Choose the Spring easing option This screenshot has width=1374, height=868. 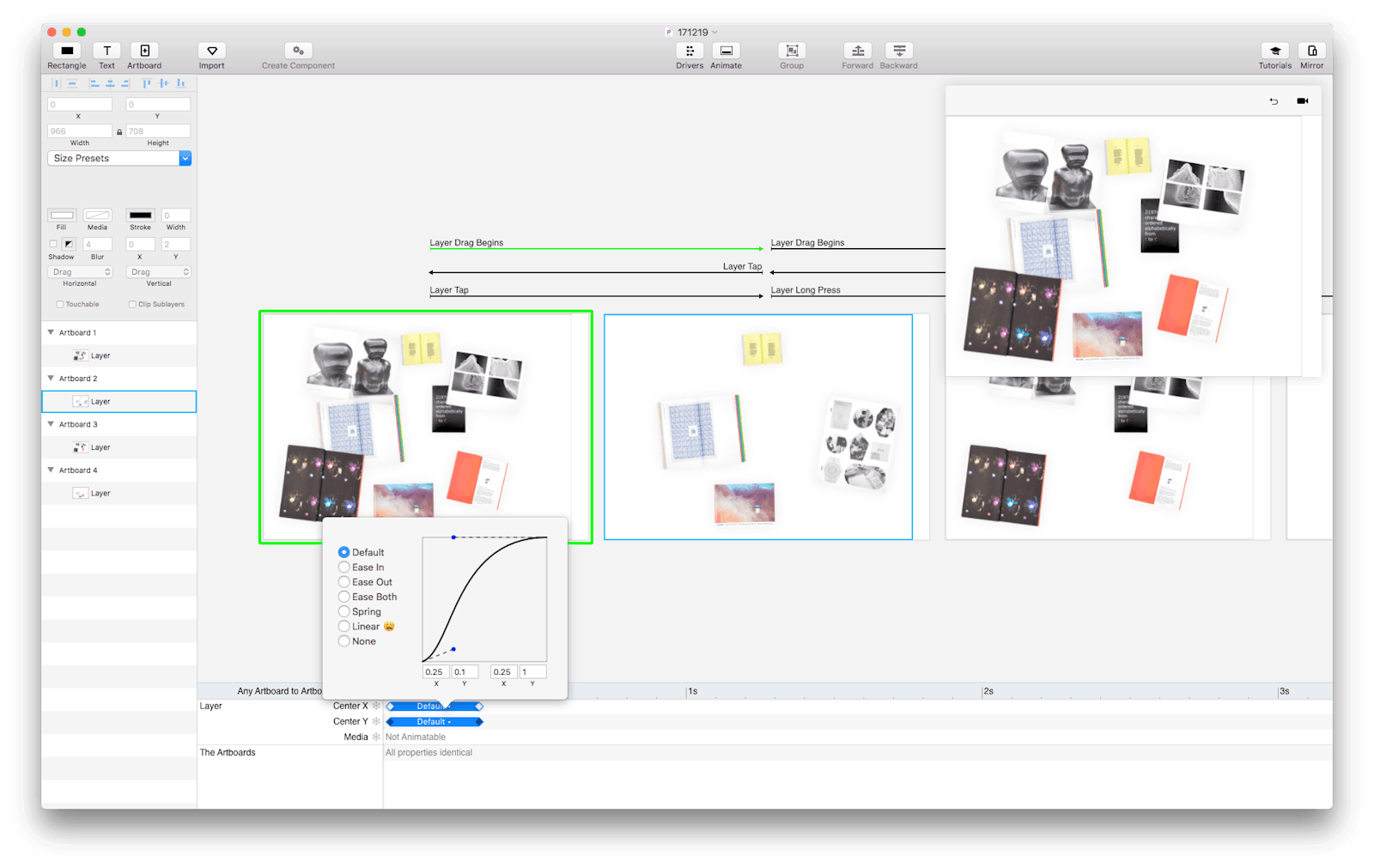click(x=344, y=612)
